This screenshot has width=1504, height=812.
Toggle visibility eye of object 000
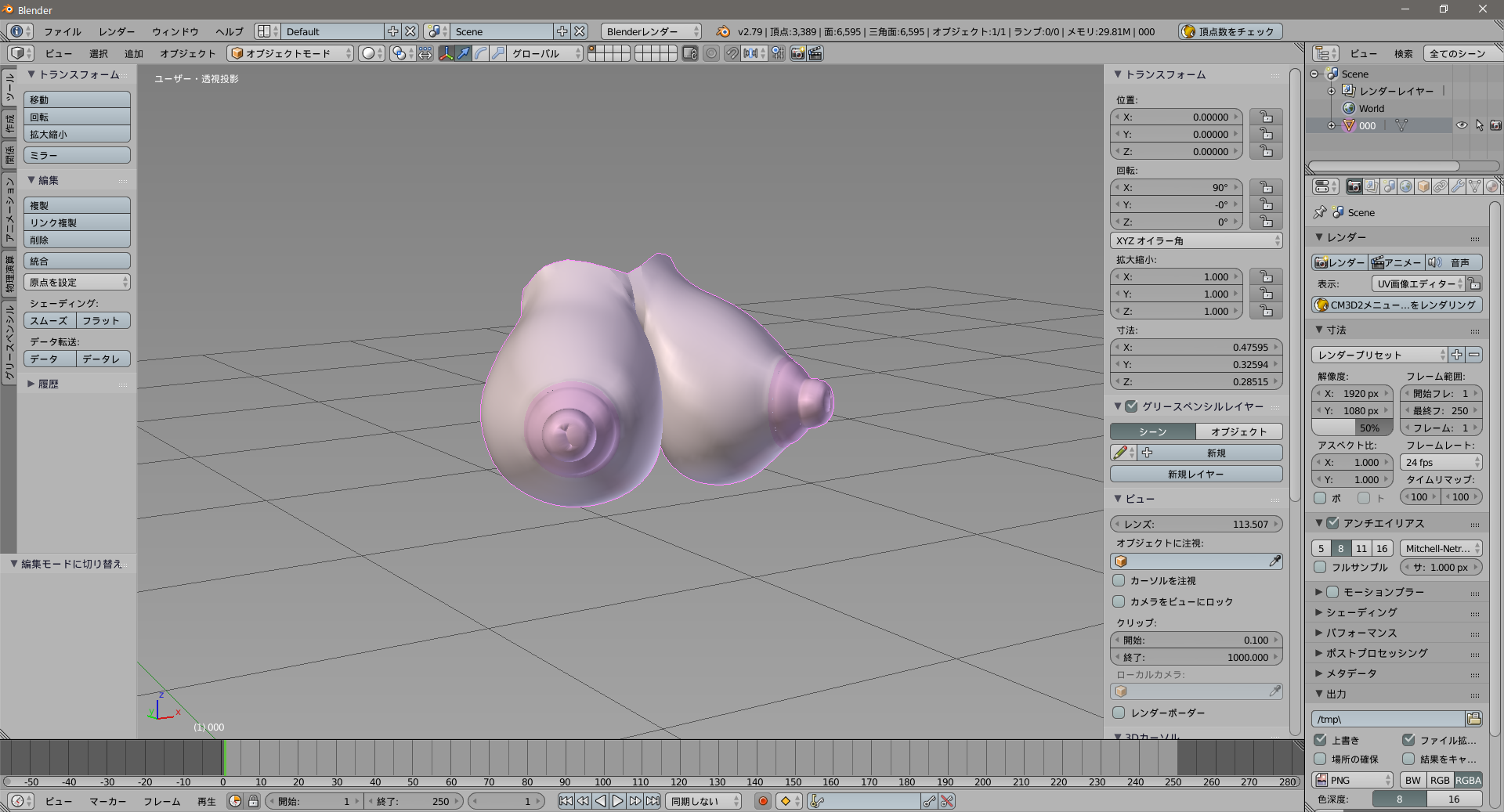pyautogui.click(x=1462, y=125)
